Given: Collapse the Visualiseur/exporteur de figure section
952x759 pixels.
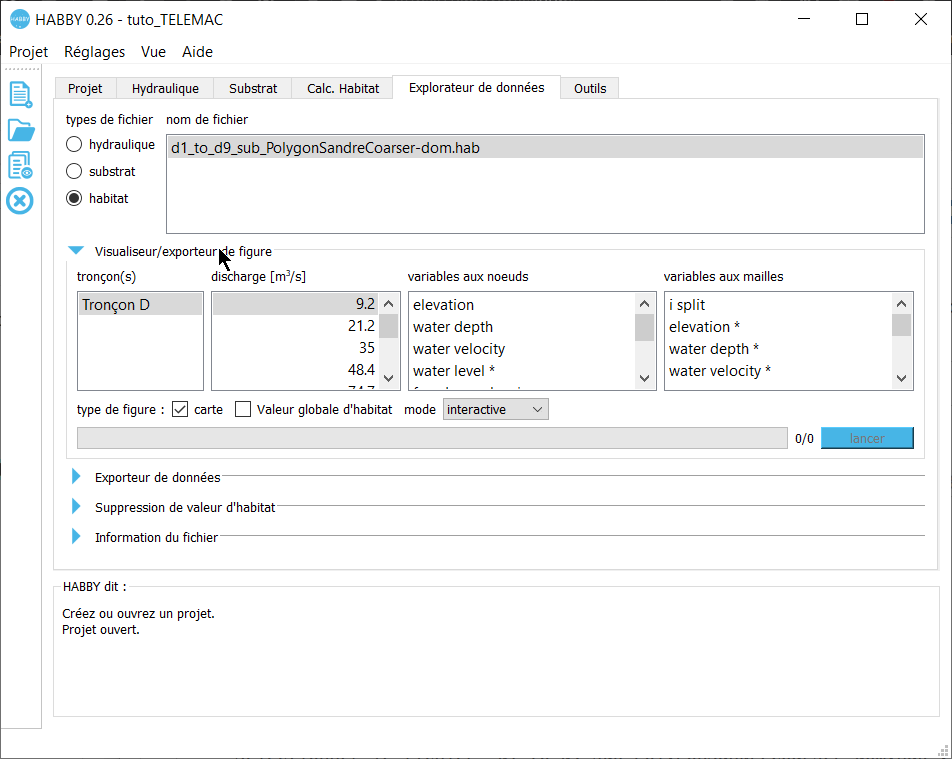Looking at the screenshot, I should [x=76, y=251].
